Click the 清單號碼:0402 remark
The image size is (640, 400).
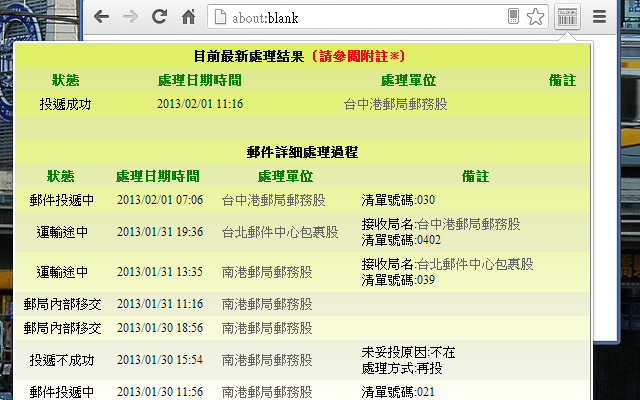coord(401,240)
